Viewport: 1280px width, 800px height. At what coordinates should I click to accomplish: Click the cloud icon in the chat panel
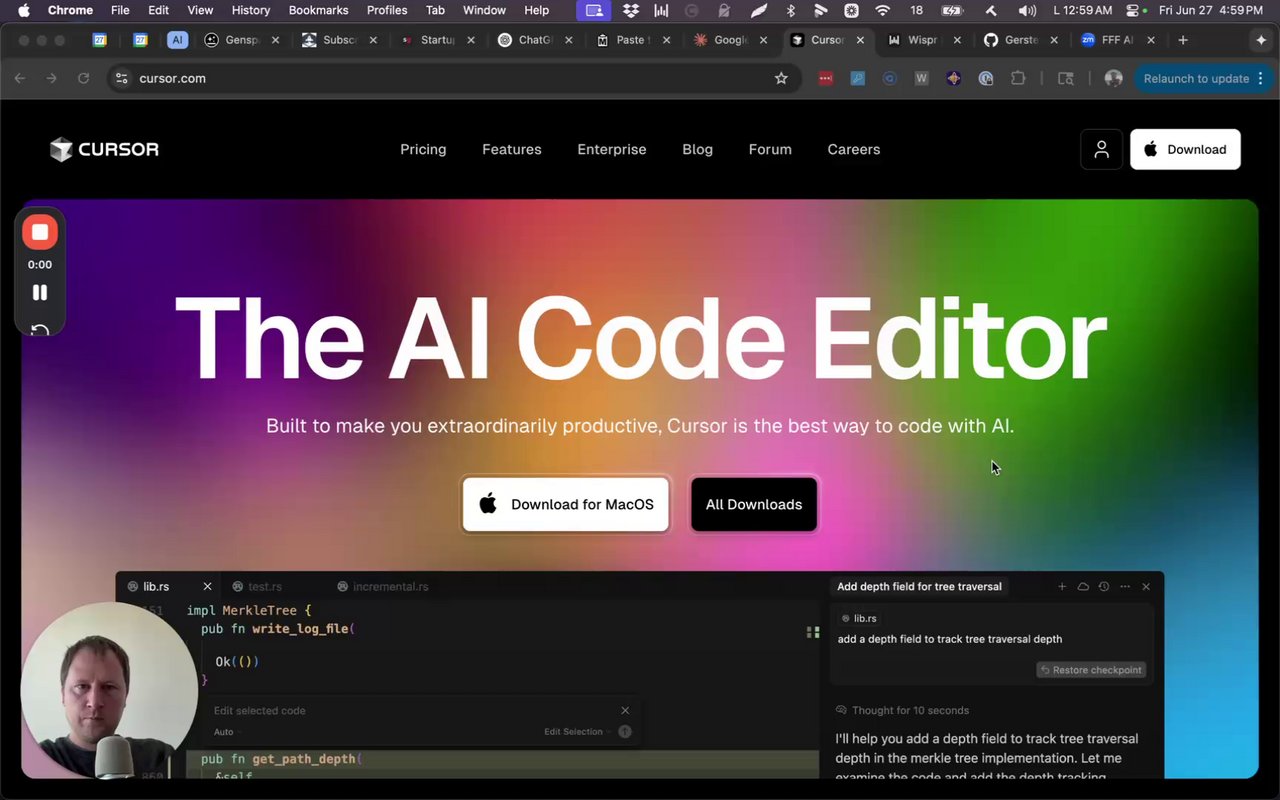tap(1083, 586)
